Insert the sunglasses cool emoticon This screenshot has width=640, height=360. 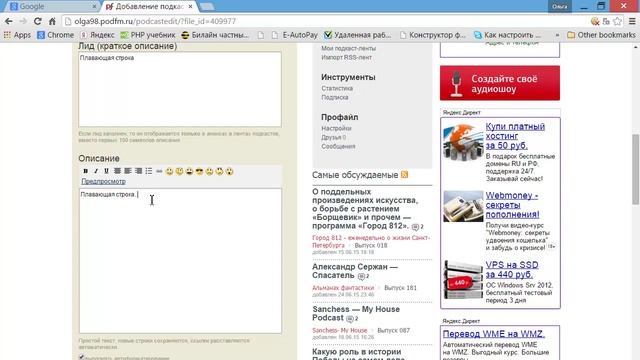point(199,171)
